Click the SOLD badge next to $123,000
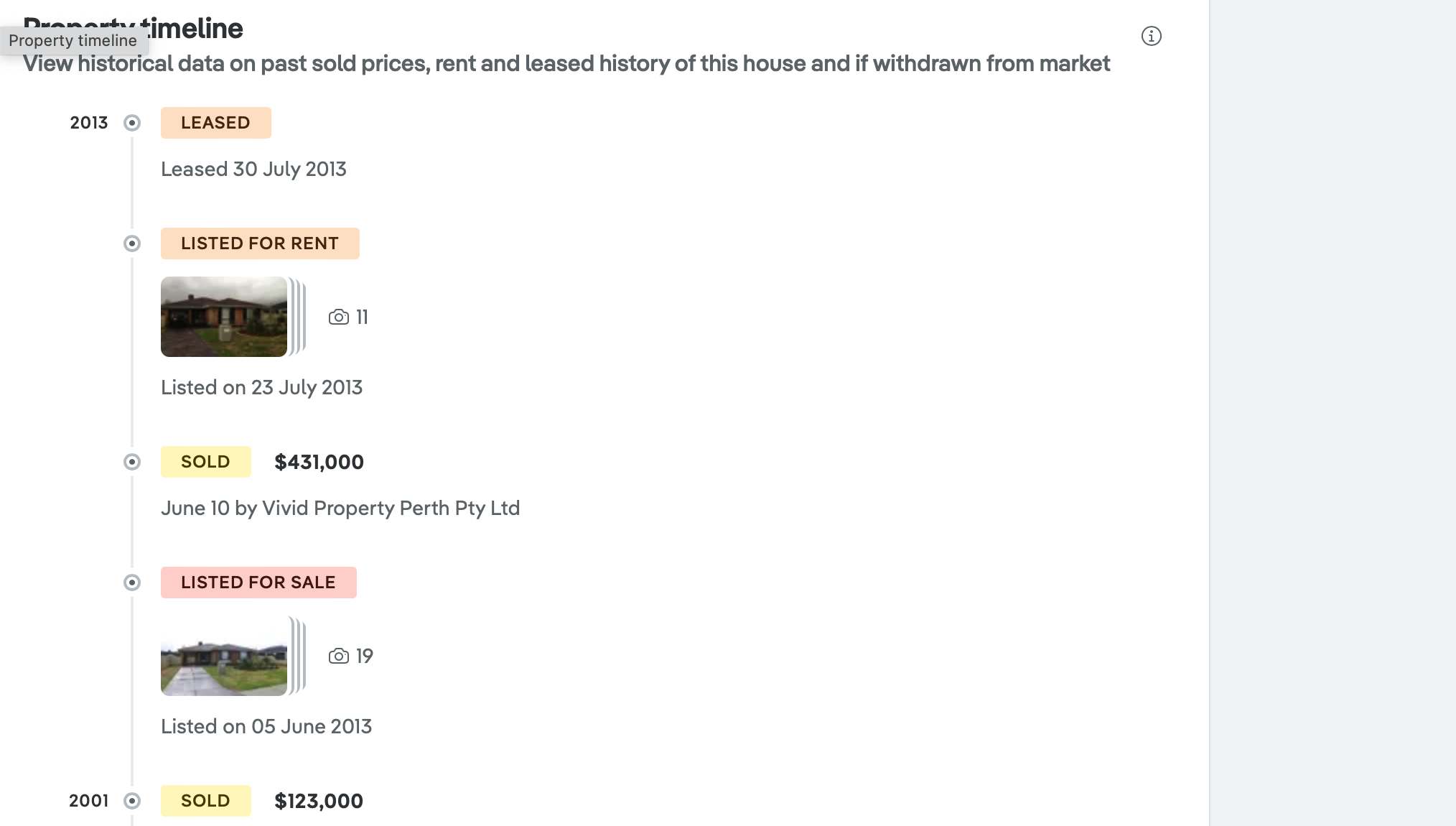This screenshot has height=826, width=1456. [206, 801]
